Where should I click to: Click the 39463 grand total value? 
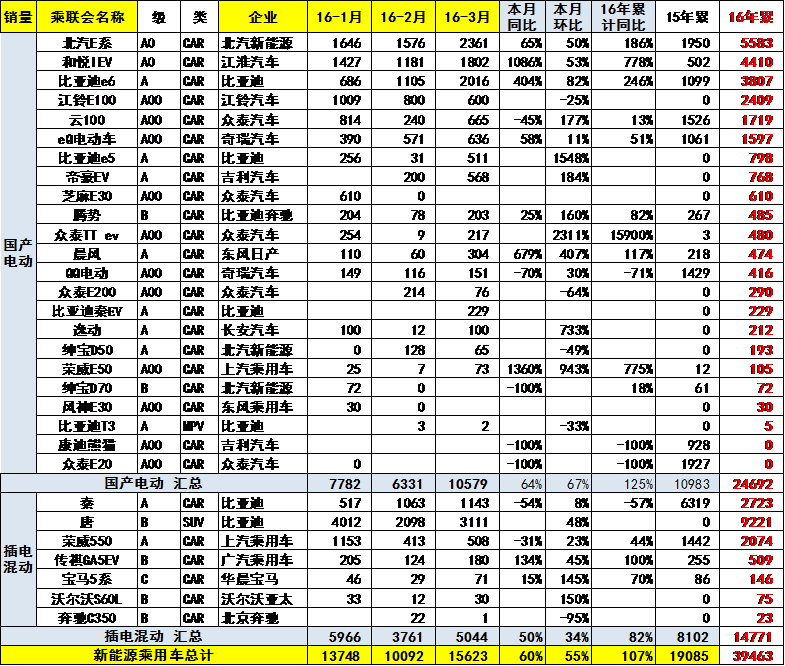click(752, 656)
